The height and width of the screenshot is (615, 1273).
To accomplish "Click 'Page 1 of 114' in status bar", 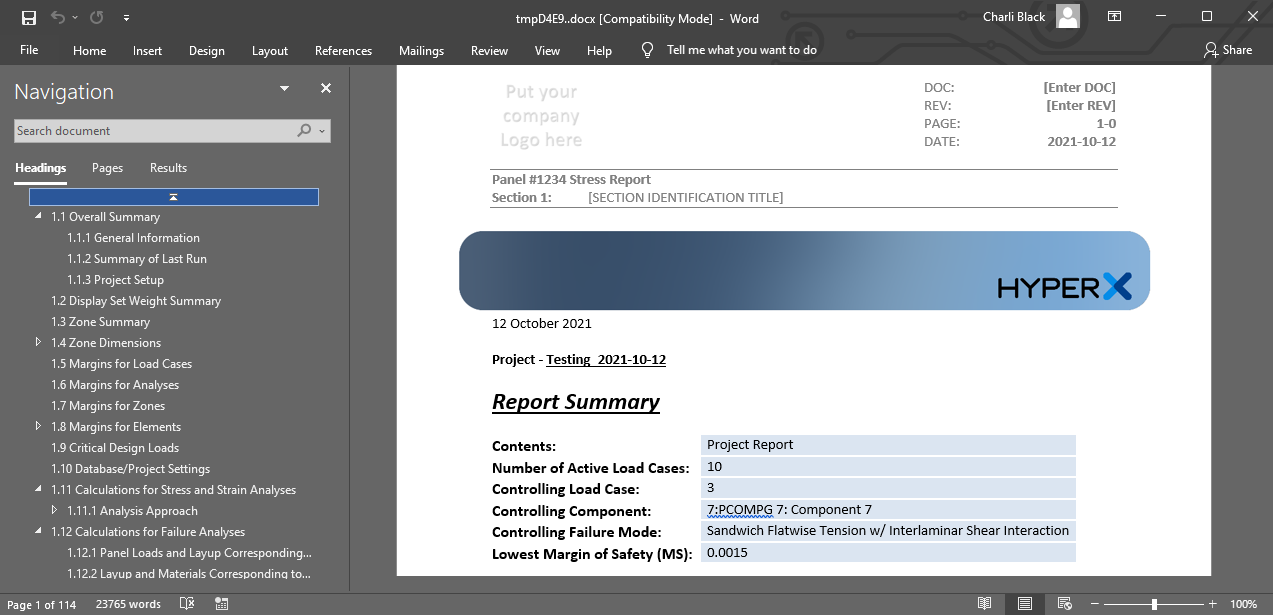I will point(42,604).
